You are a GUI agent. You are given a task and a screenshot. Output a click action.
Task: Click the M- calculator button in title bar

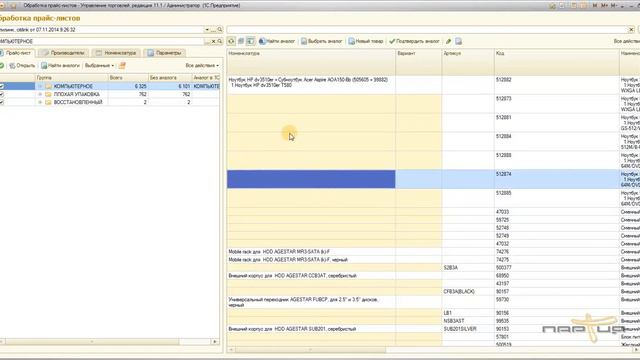click(x=614, y=6)
